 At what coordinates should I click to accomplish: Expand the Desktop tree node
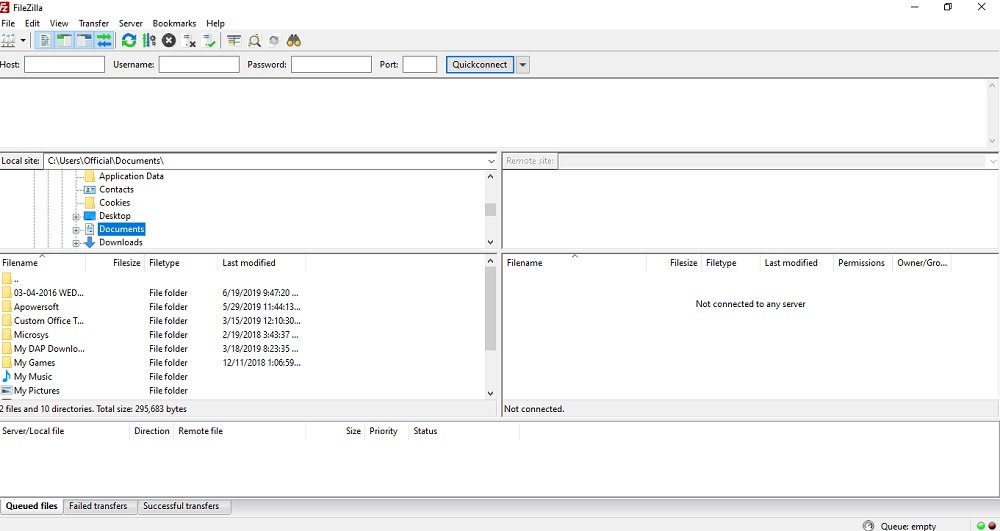pyautogui.click(x=76, y=216)
